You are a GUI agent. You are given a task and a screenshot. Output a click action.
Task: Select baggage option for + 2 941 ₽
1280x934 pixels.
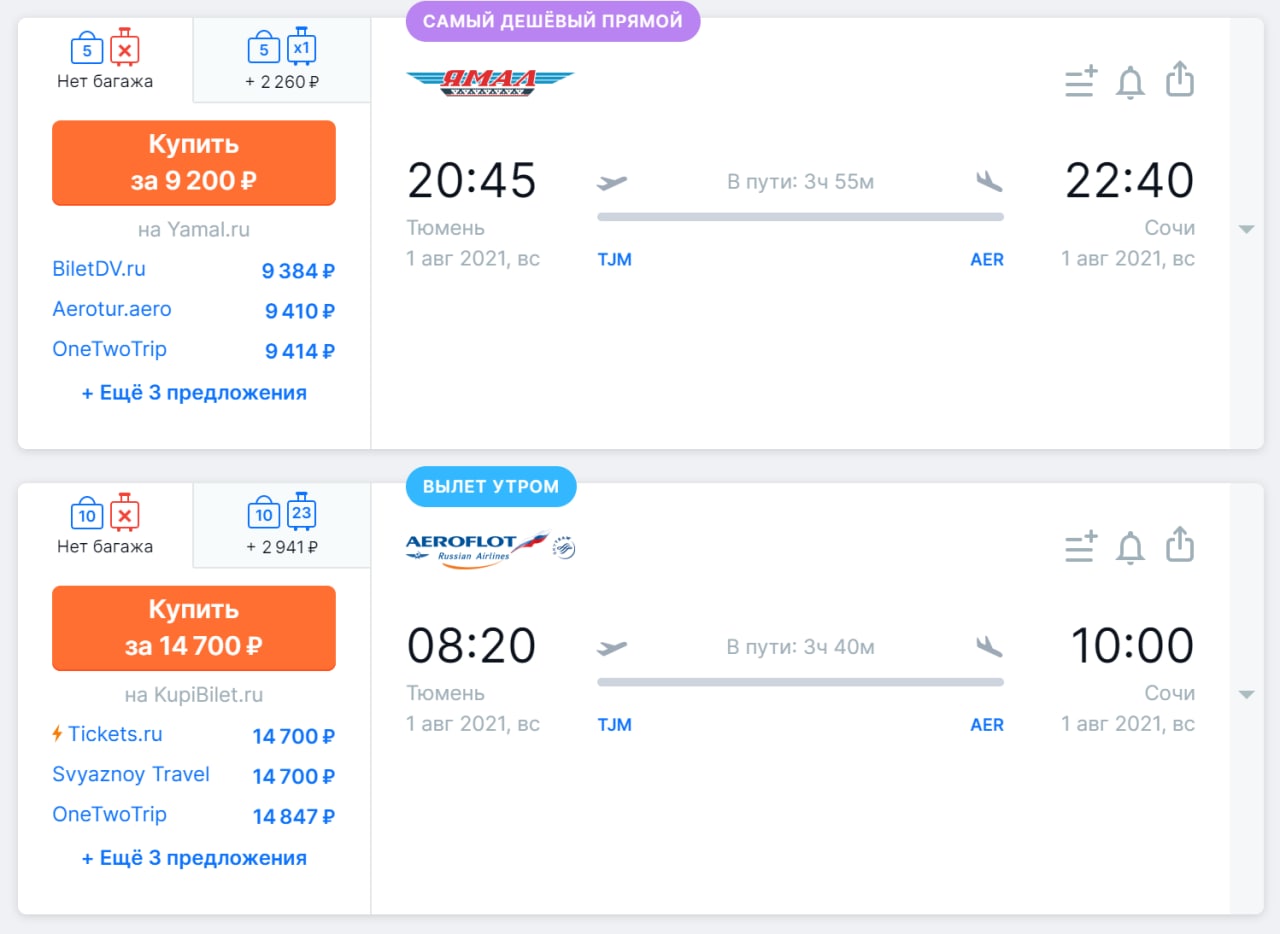(x=282, y=525)
